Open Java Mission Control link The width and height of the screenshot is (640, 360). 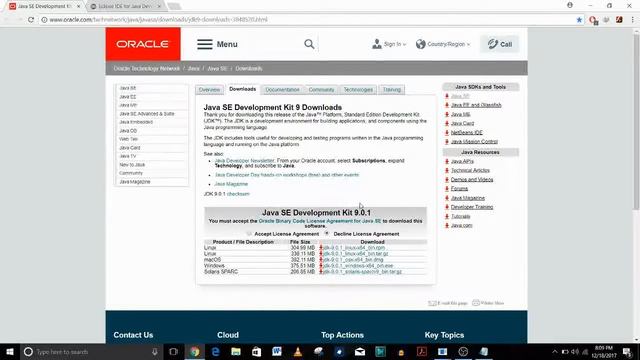474,142
